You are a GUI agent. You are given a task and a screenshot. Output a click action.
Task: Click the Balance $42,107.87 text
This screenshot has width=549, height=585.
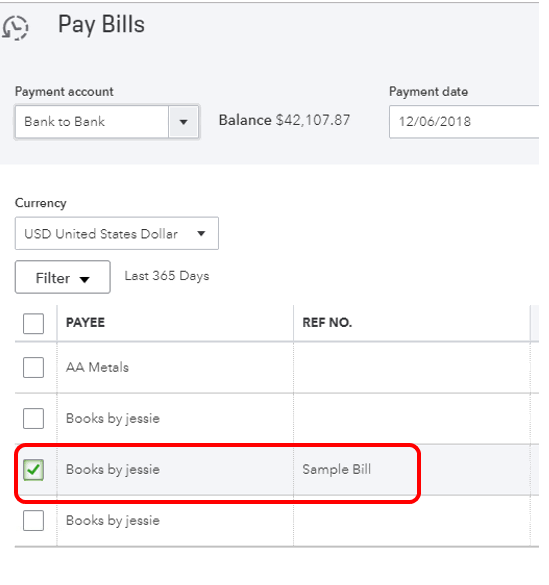(284, 120)
